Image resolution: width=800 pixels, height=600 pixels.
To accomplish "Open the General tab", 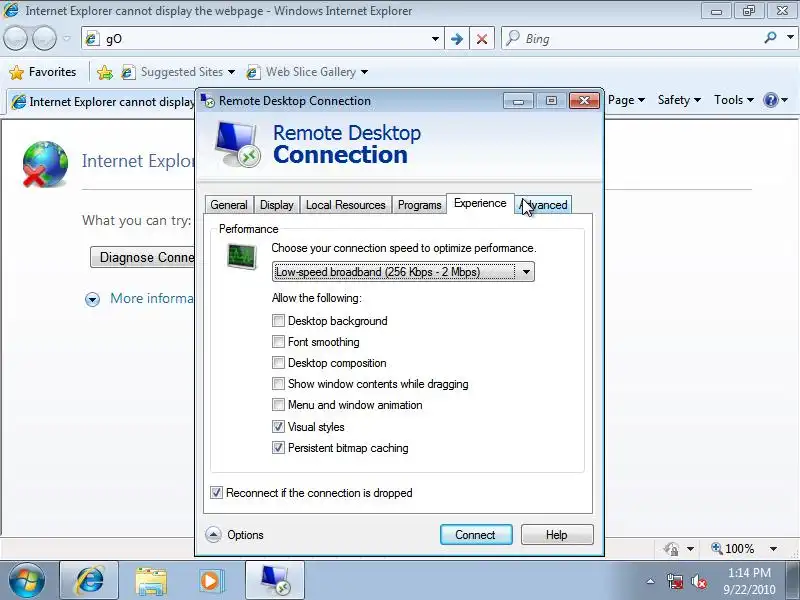I will pos(229,205).
